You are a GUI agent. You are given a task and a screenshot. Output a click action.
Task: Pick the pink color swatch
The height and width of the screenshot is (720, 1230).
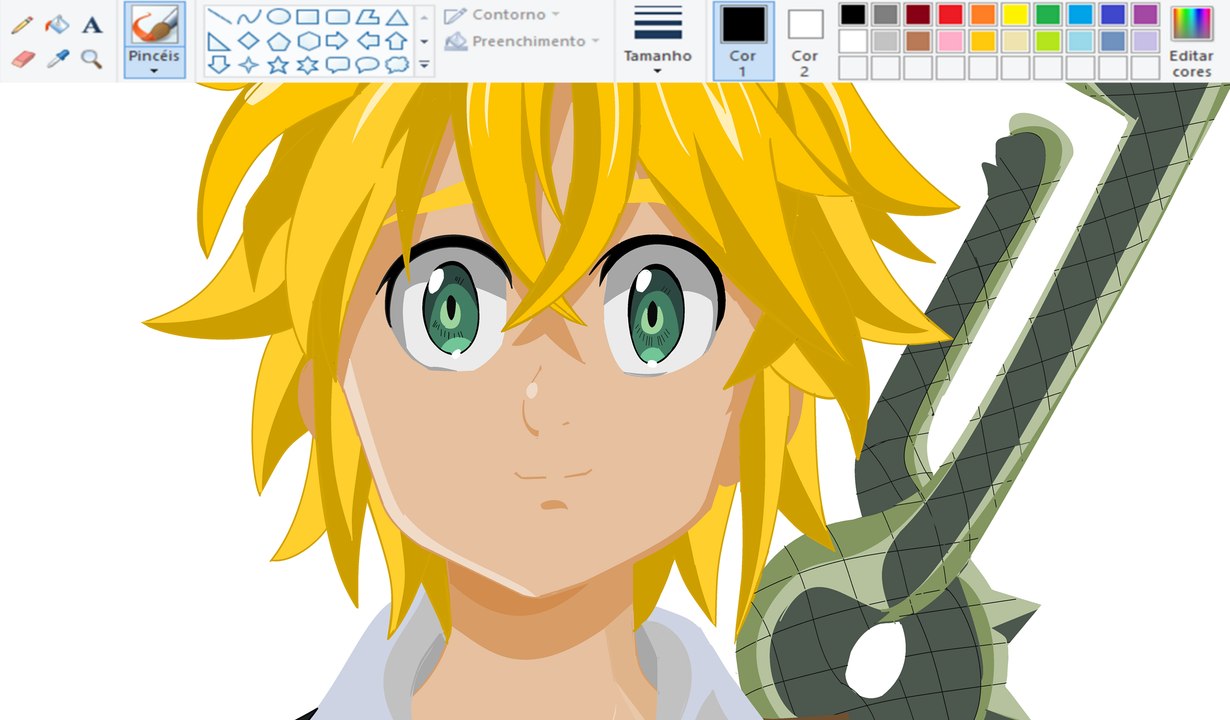click(x=950, y=41)
